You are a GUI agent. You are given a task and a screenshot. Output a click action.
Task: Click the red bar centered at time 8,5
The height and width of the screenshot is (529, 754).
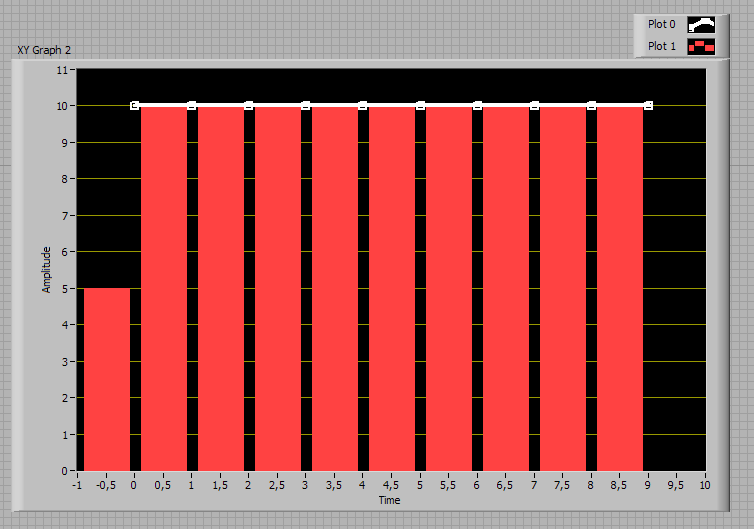tap(620, 289)
